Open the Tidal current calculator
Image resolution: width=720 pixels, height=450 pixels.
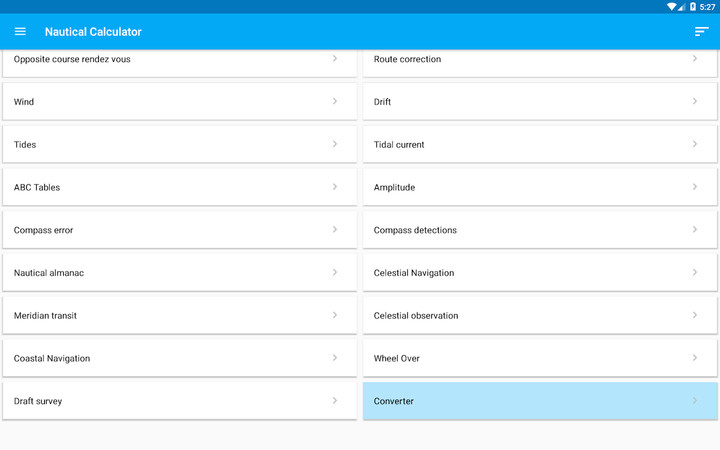tap(539, 144)
